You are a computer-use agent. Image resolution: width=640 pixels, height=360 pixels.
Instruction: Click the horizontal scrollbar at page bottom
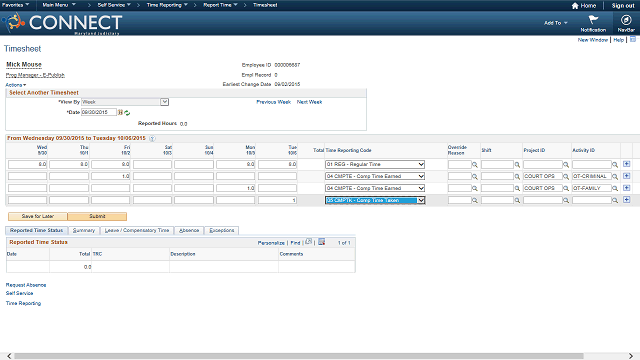(299, 356)
